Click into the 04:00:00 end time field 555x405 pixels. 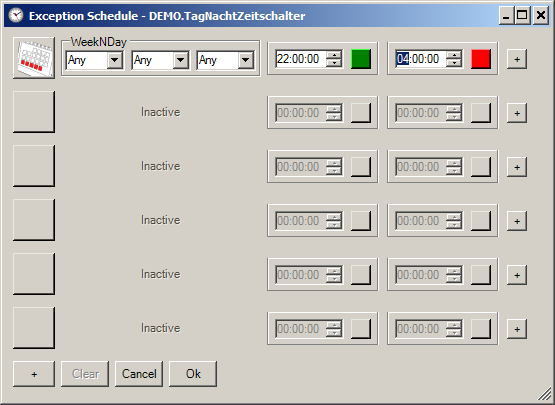click(420, 59)
